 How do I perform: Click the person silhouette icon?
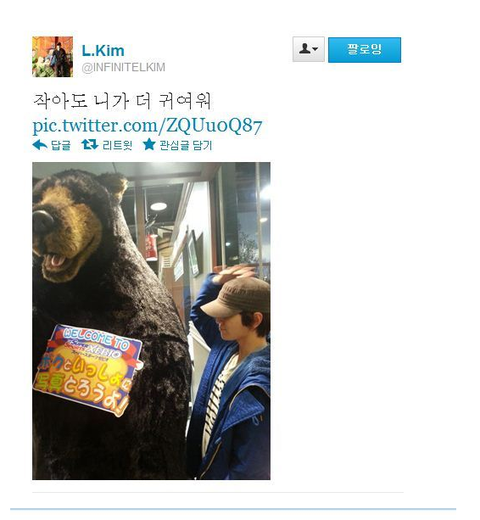[304, 49]
